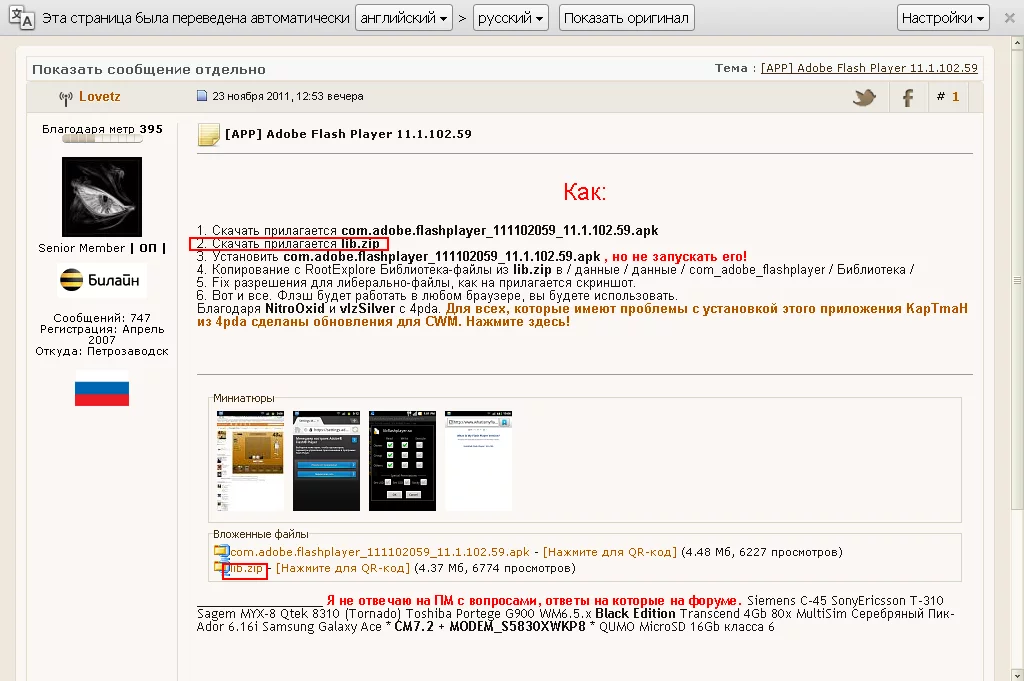Click the Beeline carrier logo
1024x681 pixels.
[x=102, y=280]
